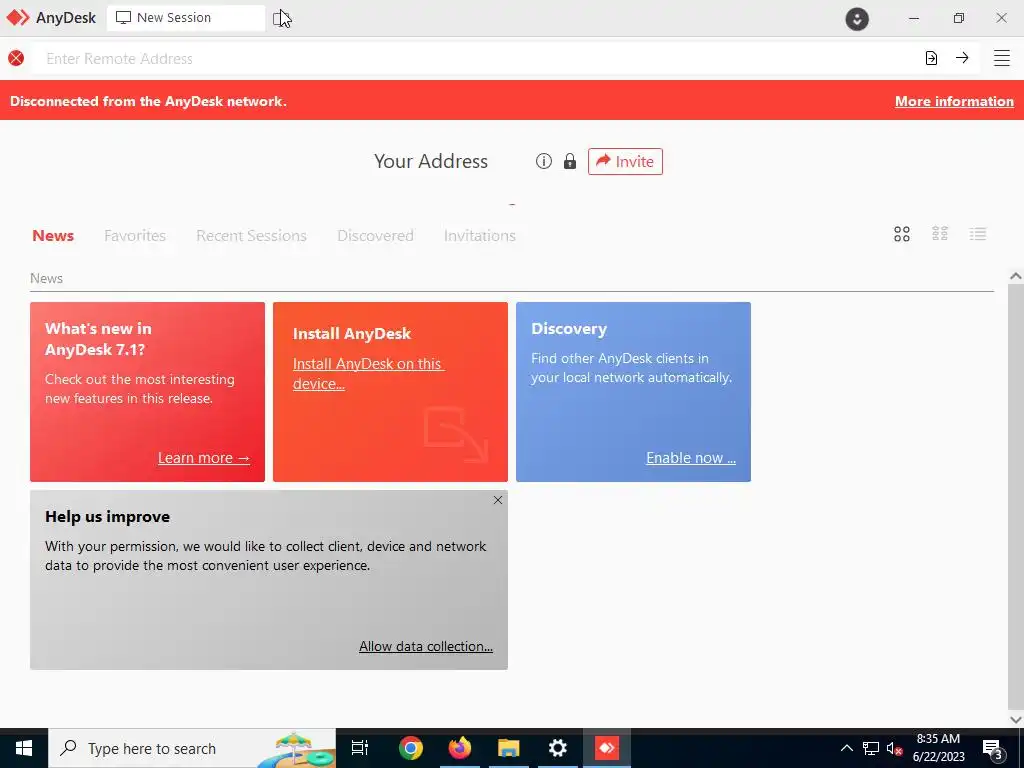Screen dimensions: 1024x768
Task: Show the Invitations tab
Action: pos(480,236)
